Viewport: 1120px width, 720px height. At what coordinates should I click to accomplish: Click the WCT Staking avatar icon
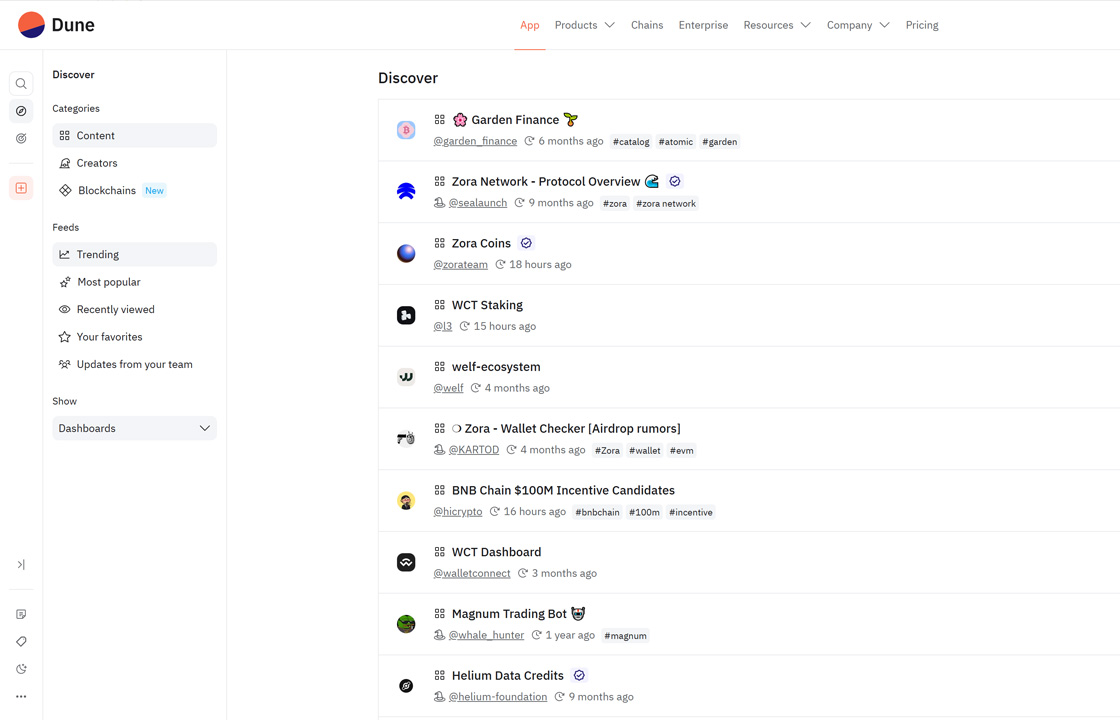pyautogui.click(x=406, y=315)
